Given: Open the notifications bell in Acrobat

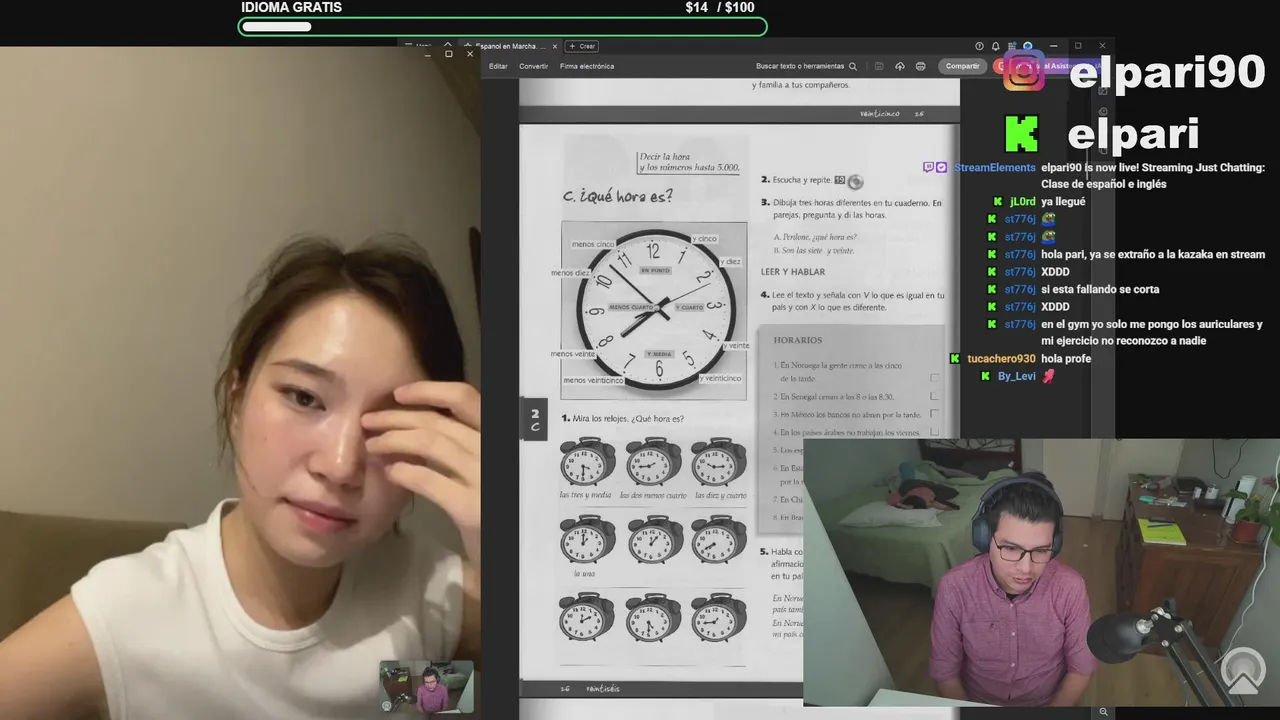Looking at the screenshot, I should pos(995,46).
